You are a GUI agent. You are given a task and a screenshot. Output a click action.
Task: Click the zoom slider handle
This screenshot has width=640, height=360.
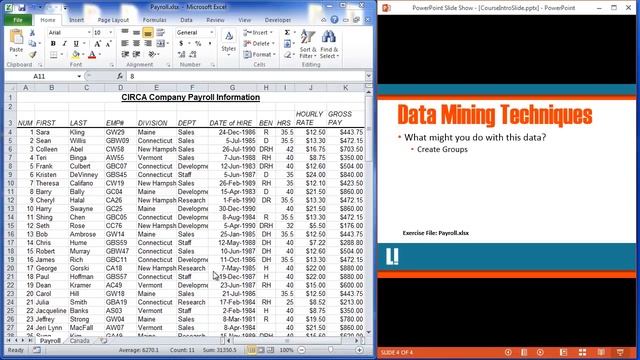pos(331,350)
